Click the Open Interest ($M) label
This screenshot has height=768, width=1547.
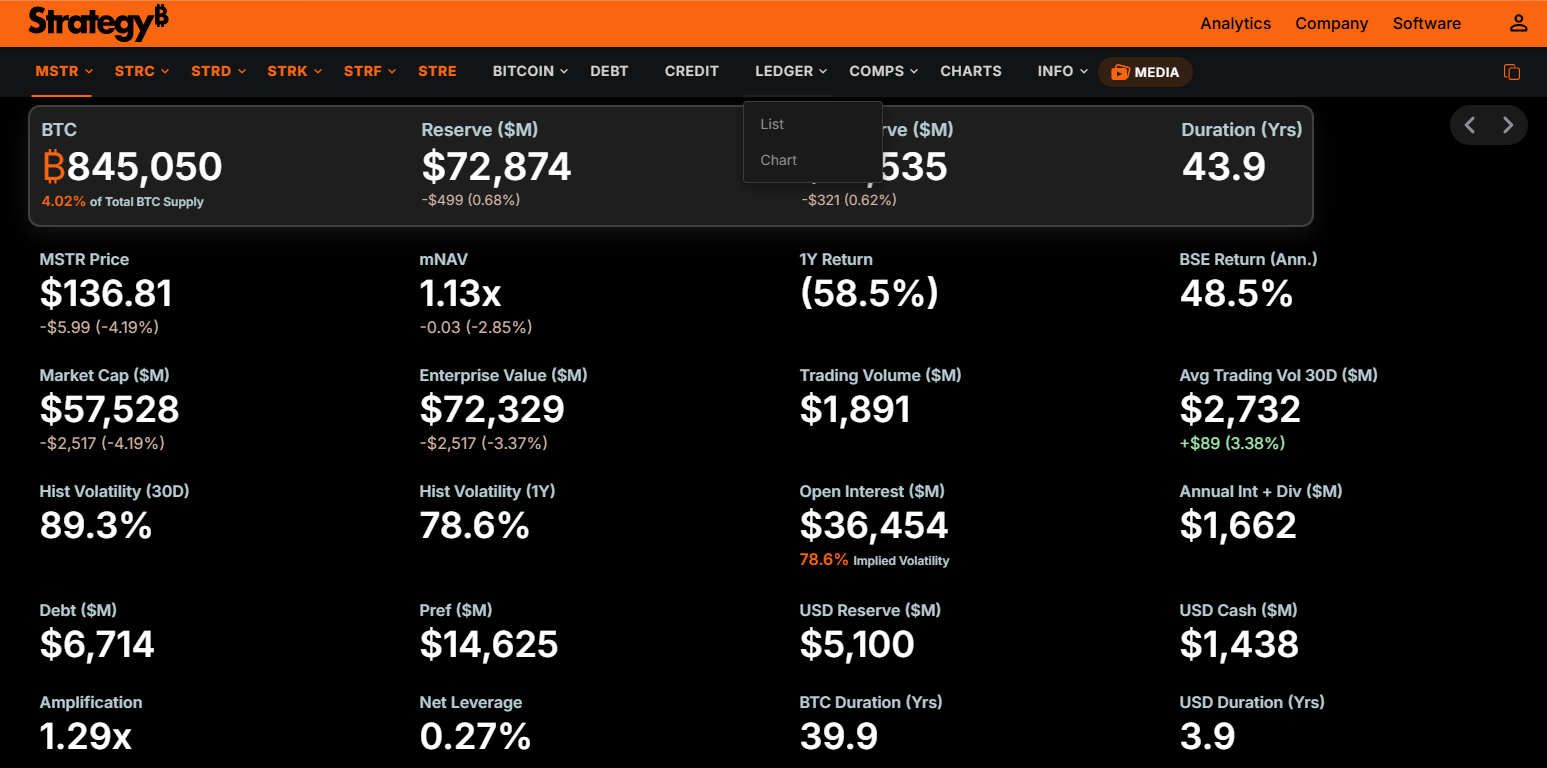pos(872,491)
